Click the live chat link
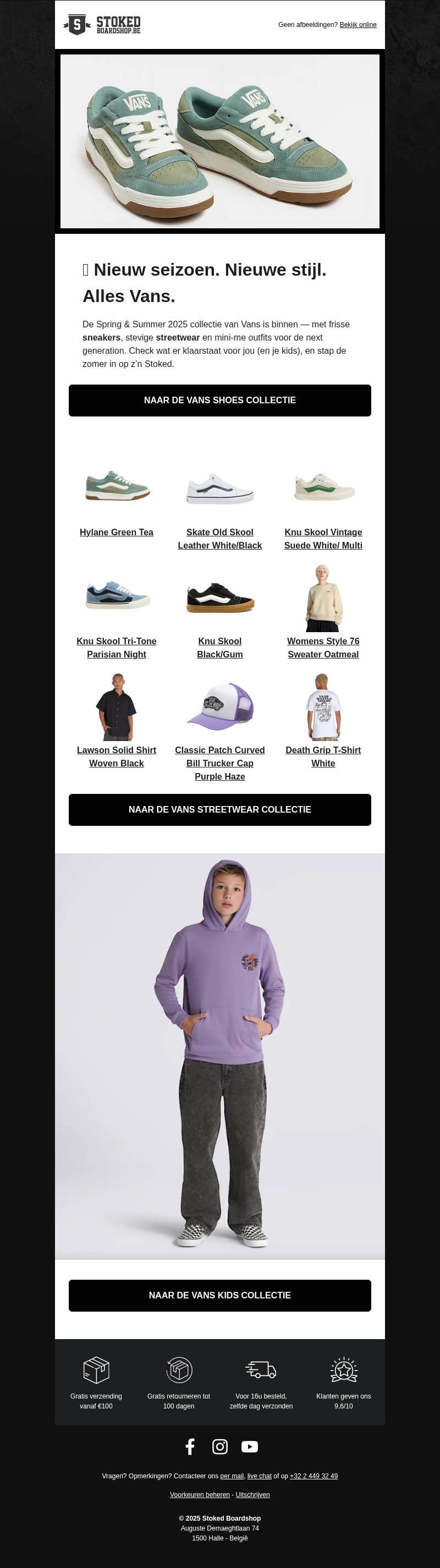This screenshot has height=1568, width=440. coord(259,1476)
